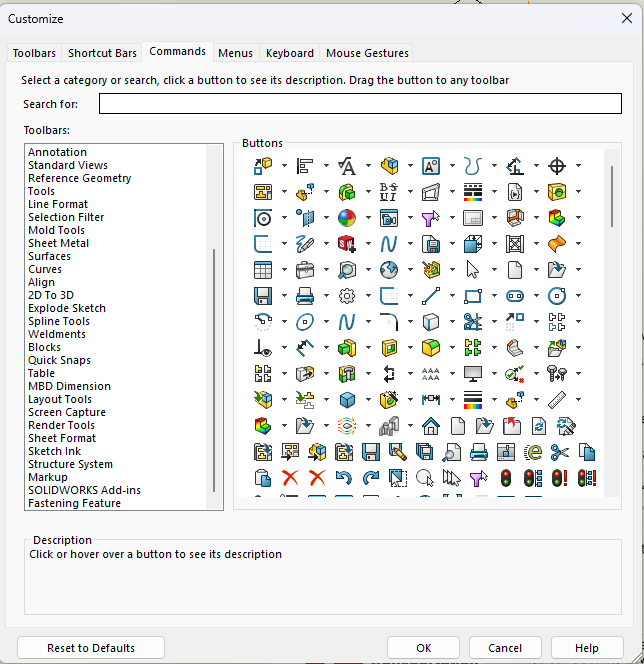
Task: Select the ruler Measure icon
Action: (x=558, y=400)
